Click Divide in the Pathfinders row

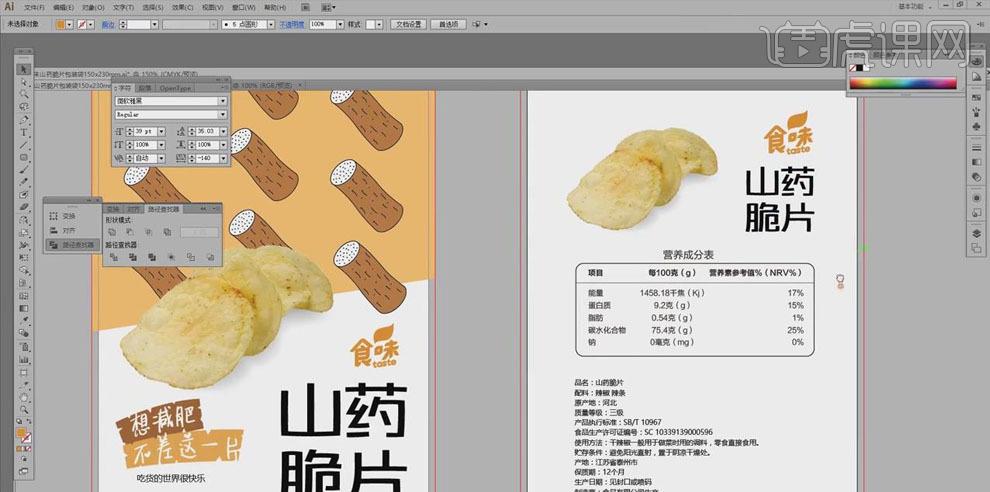[114, 256]
